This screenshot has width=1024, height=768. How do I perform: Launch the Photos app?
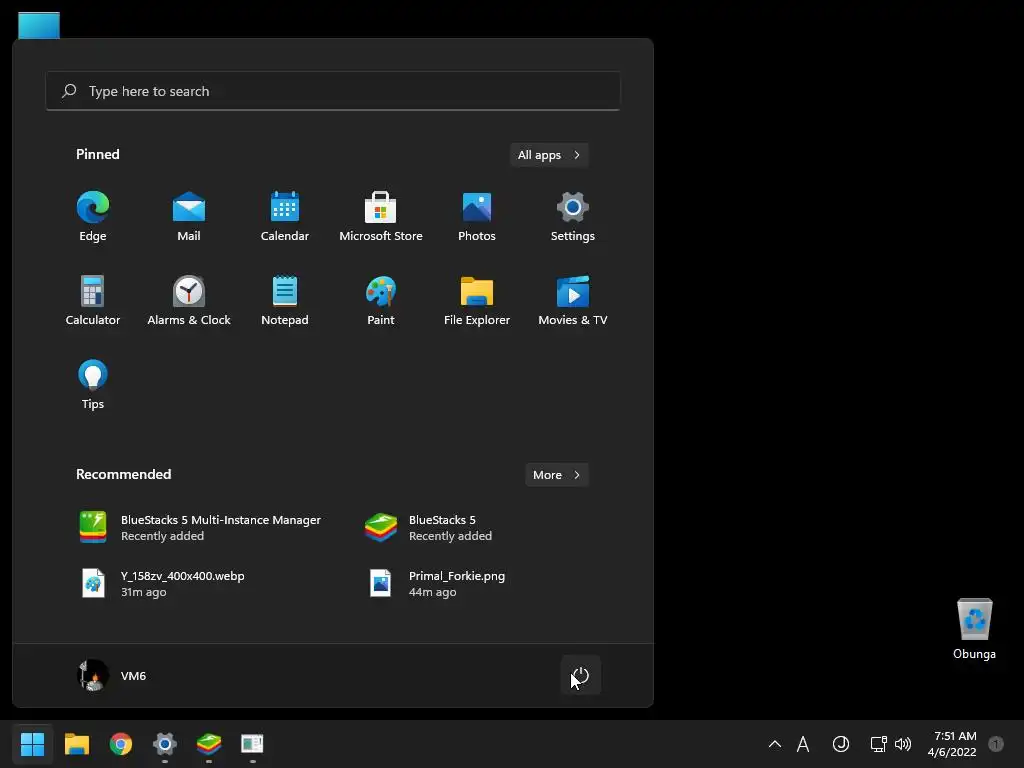tap(477, 217)
